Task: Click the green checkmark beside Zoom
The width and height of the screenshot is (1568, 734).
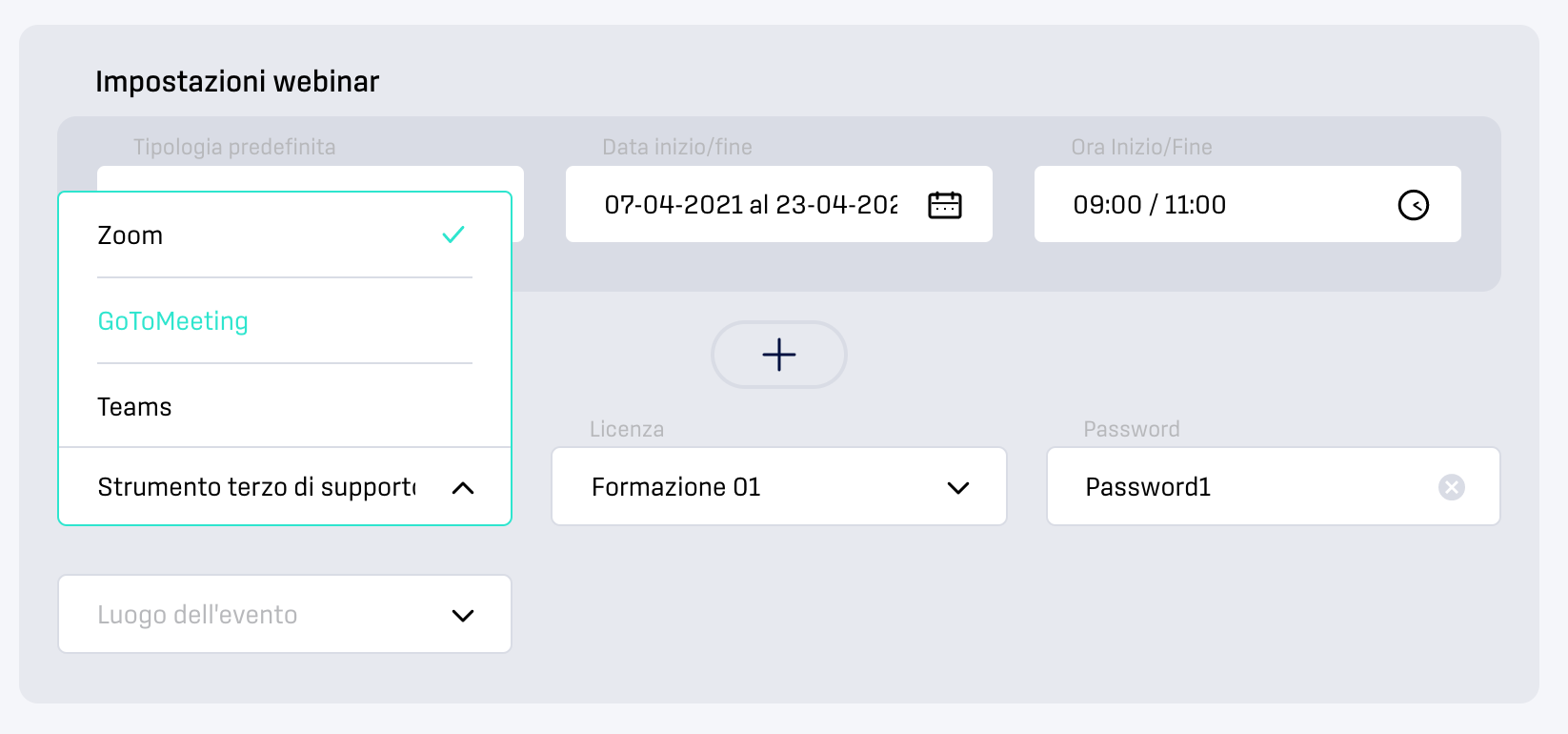Action: point(453,234)
